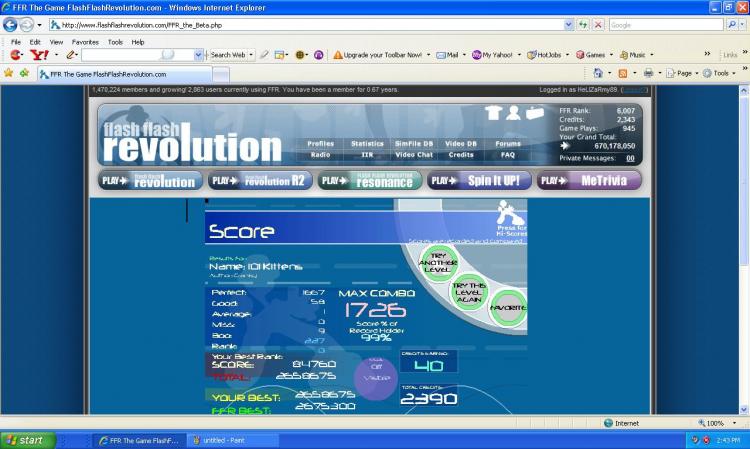Image resolution: width=750 pixels, height=449 pixels.
Task: Click the Favorites Center star icon
Action: [x=9, y=73]
